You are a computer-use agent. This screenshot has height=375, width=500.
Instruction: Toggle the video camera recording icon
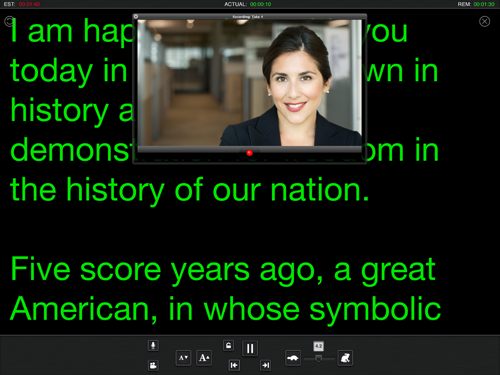[153, 365]
